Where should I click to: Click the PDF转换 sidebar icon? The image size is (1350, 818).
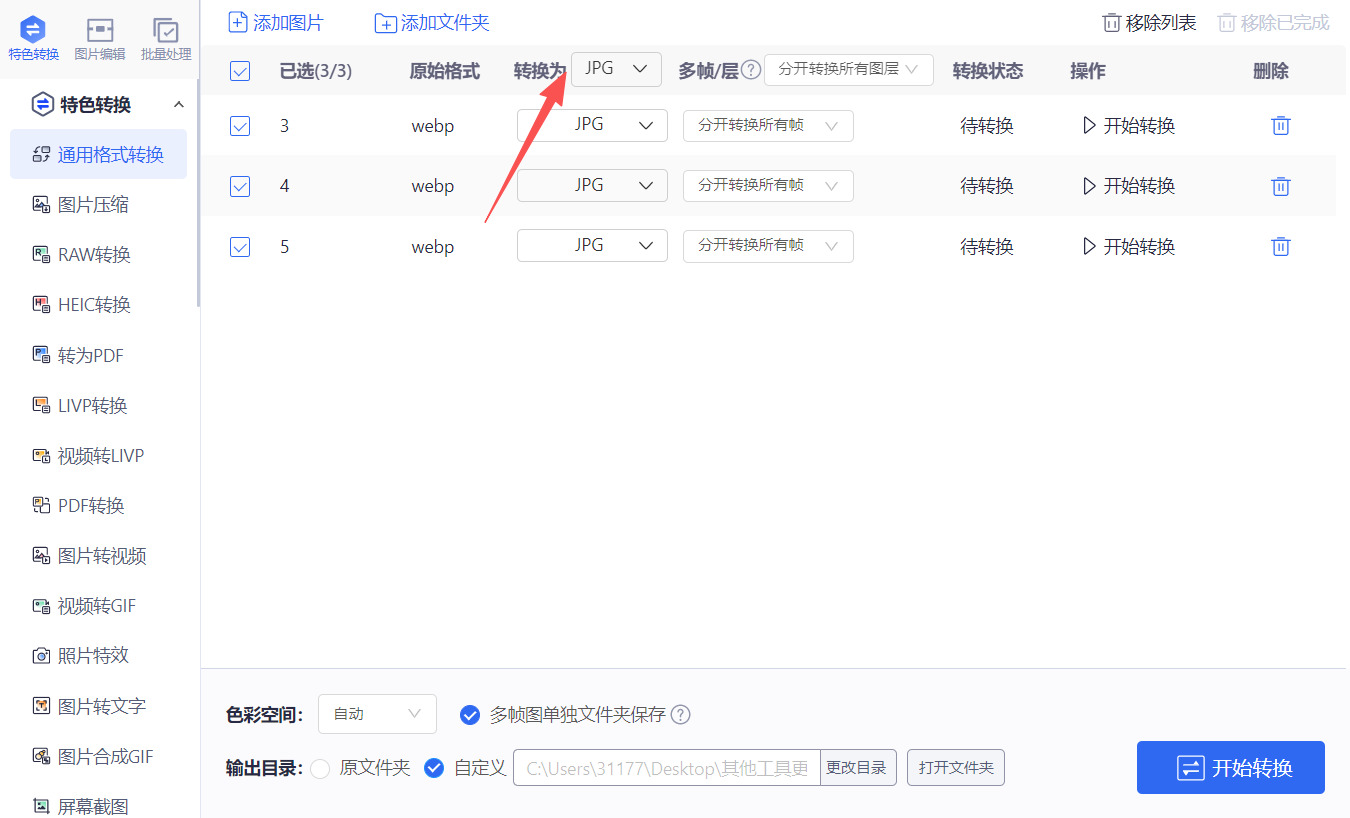pos(41,506)
